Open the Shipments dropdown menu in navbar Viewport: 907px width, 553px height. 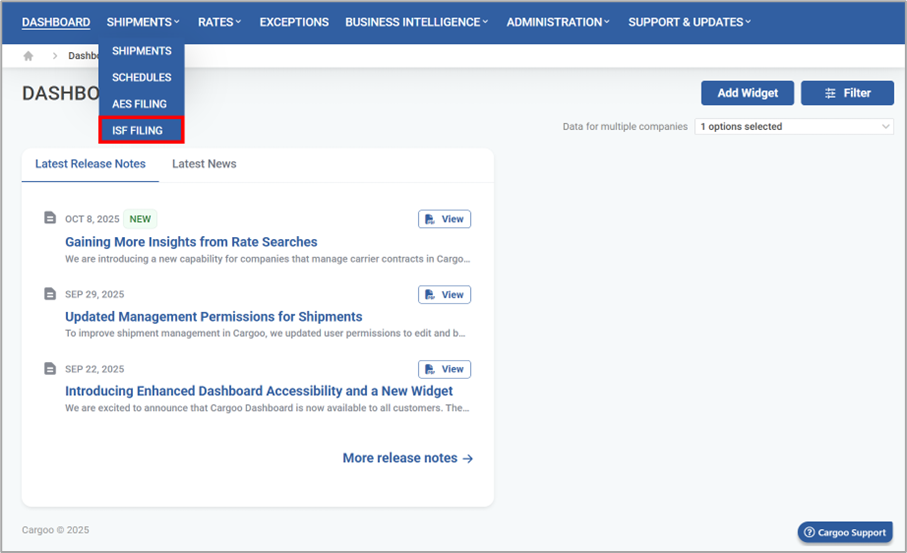143,22
